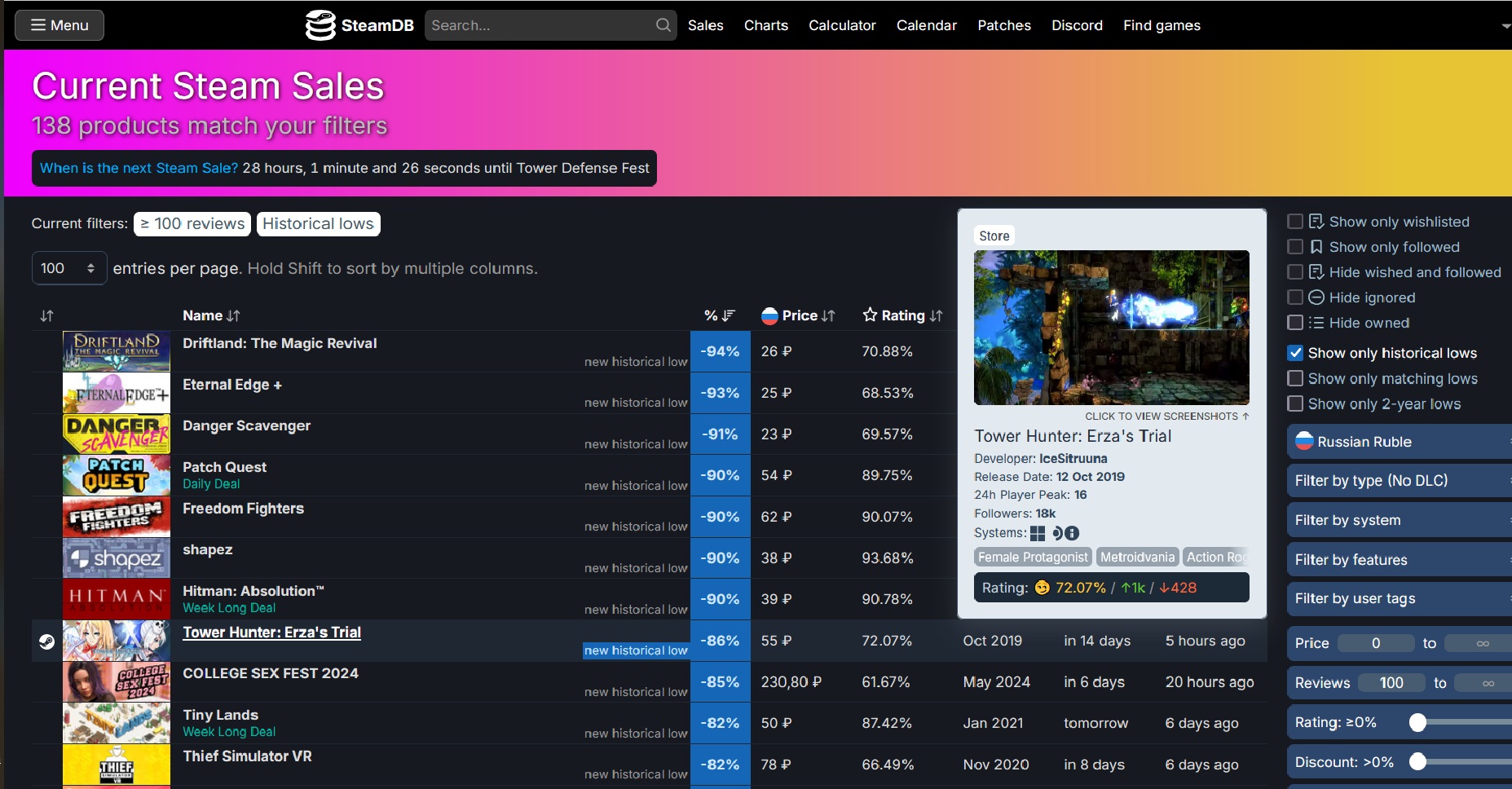Open the Patches page
This screenshot has width=1512, height=789.
1004,25
